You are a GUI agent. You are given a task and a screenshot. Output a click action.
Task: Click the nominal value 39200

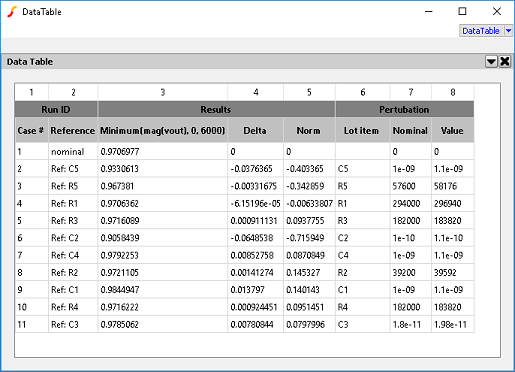click(410, 273)
